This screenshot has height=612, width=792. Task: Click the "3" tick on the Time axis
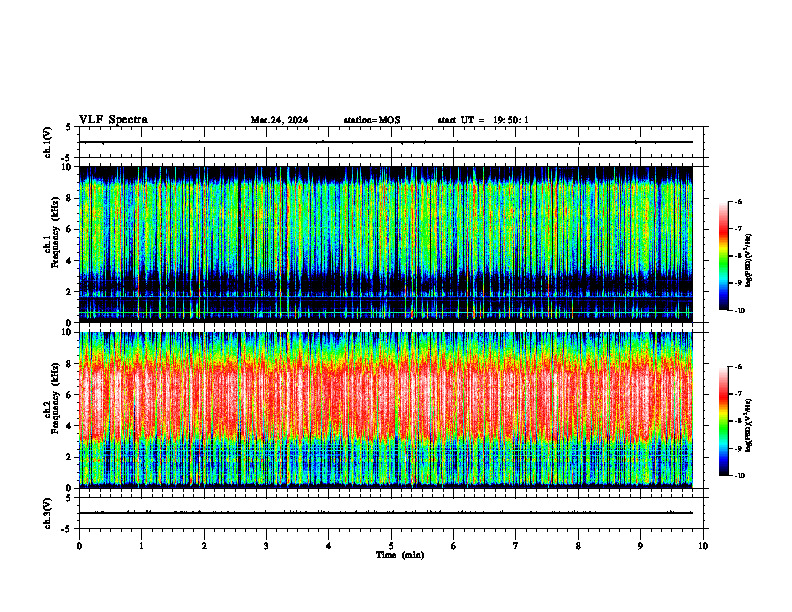click(266, 546)
